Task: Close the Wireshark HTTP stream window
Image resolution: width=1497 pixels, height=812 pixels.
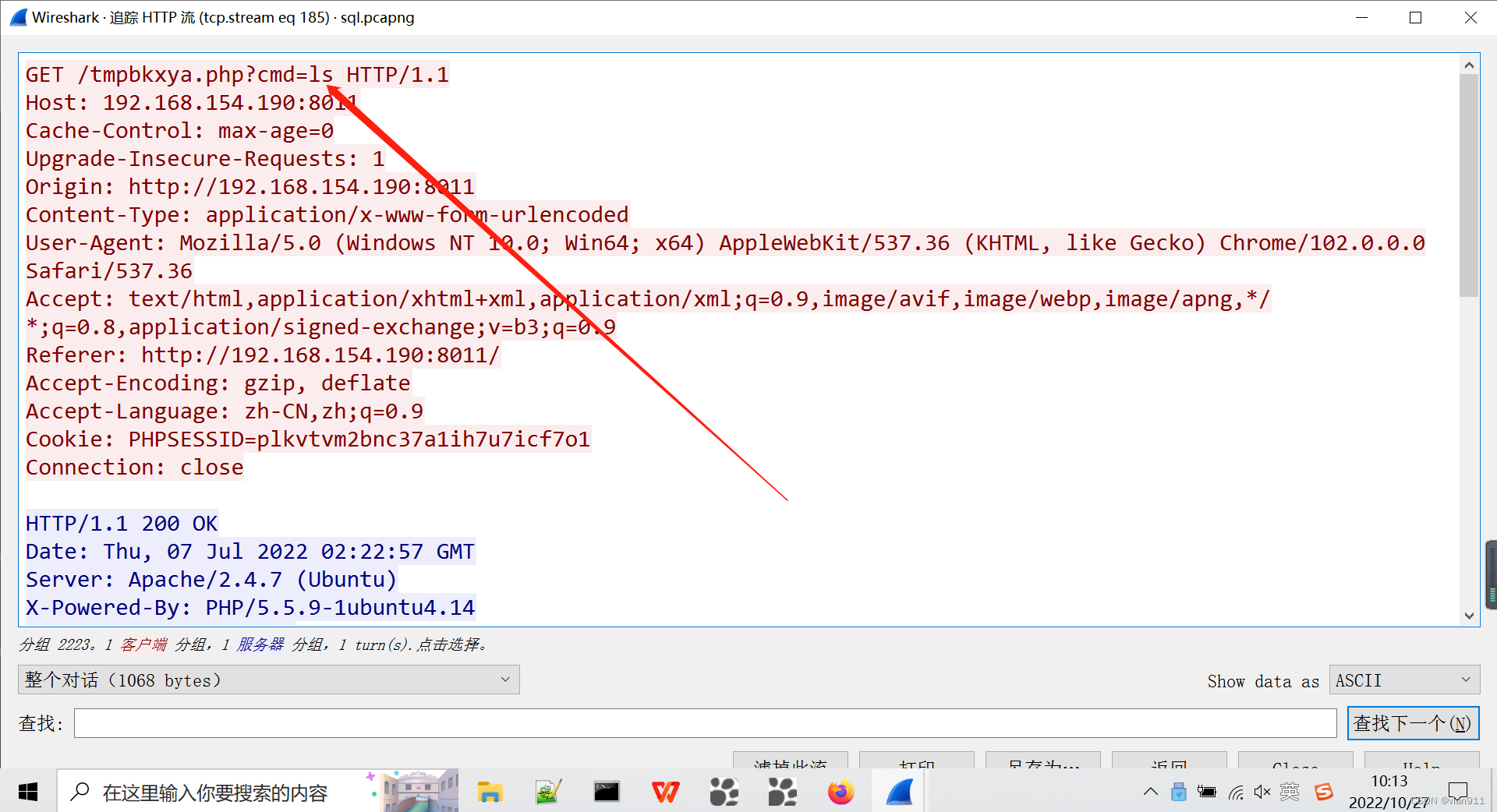Action: click(x=1470, y=17)
